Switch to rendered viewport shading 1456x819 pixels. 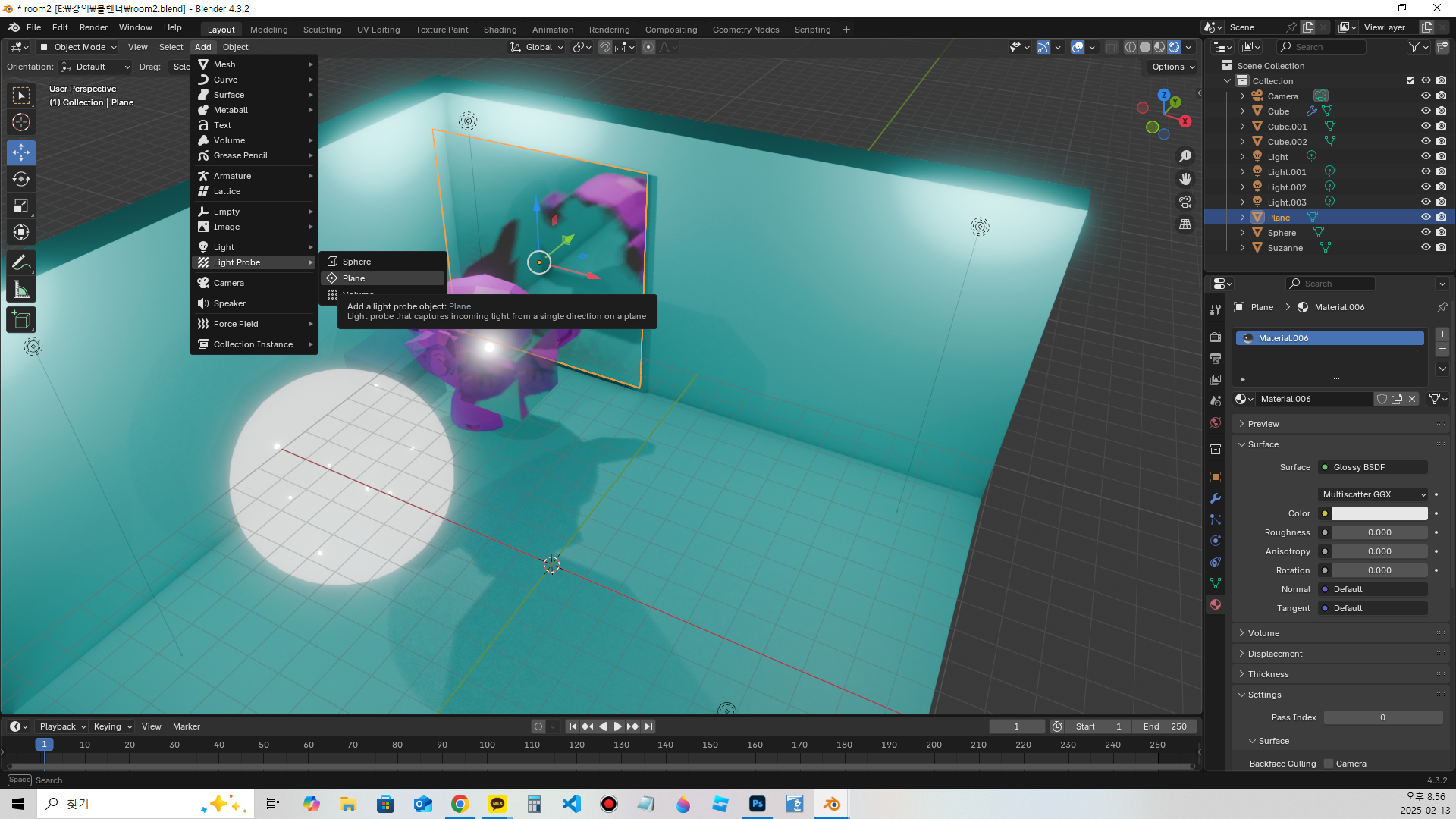click(1174, 47)
